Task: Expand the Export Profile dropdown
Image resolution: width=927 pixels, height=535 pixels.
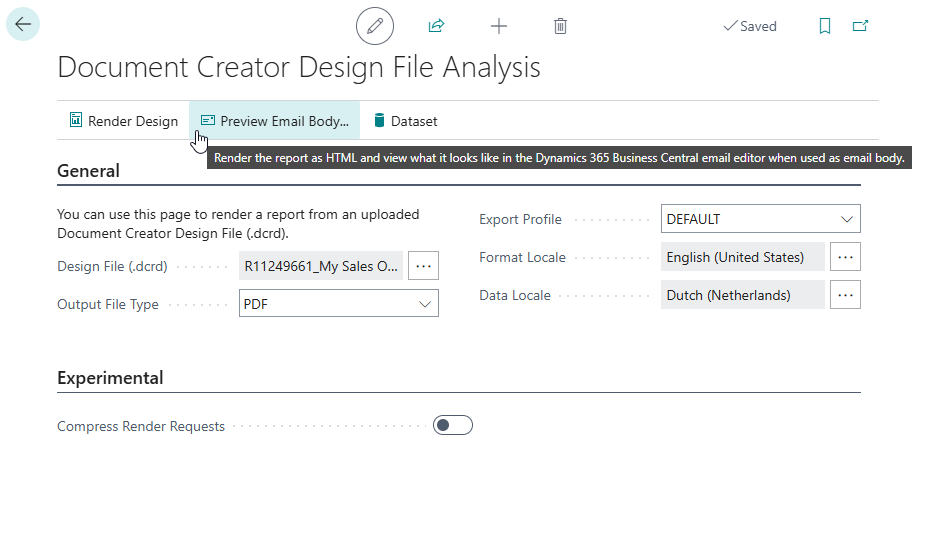Action: [x=760, y=219]
